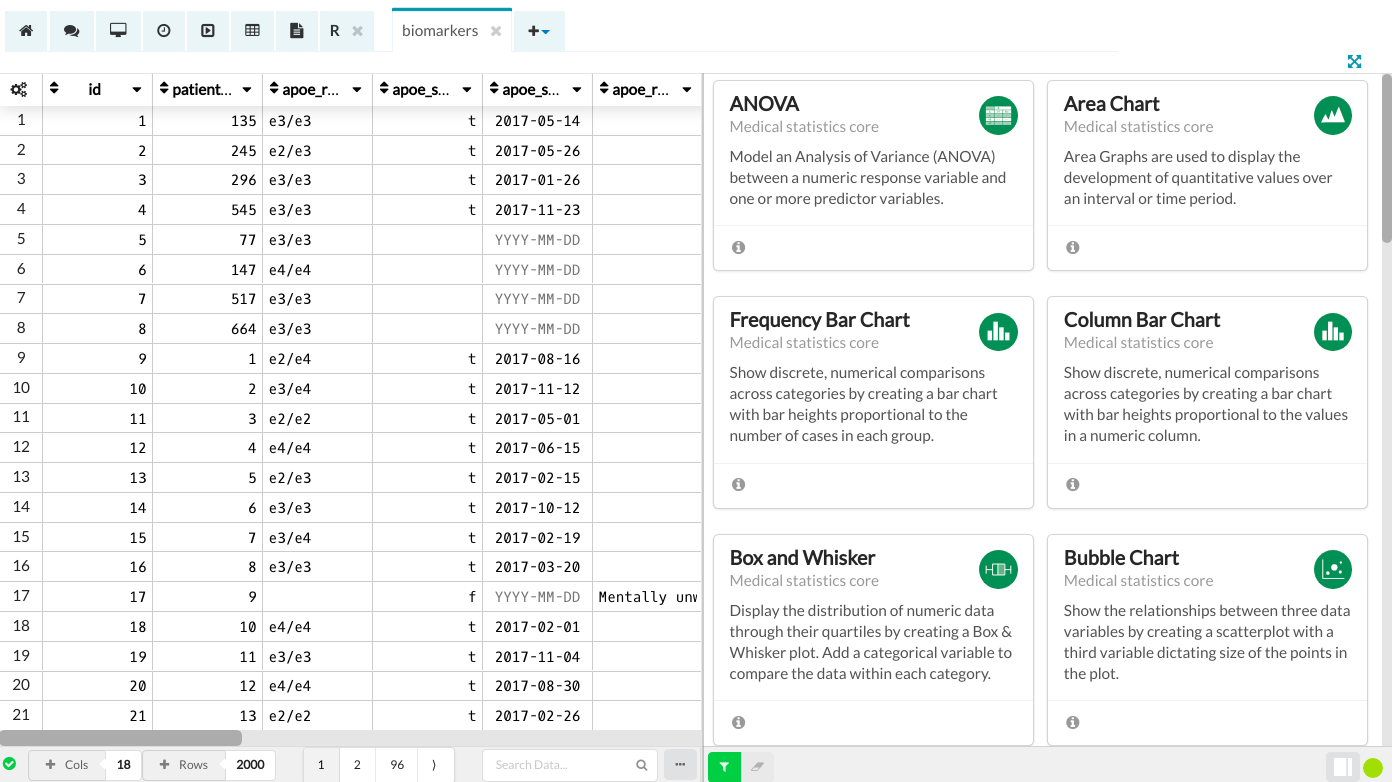Viewport: 1392px width, 782px height.
Task: Open the comments chat icon
Action: click(x=71, y=30)
